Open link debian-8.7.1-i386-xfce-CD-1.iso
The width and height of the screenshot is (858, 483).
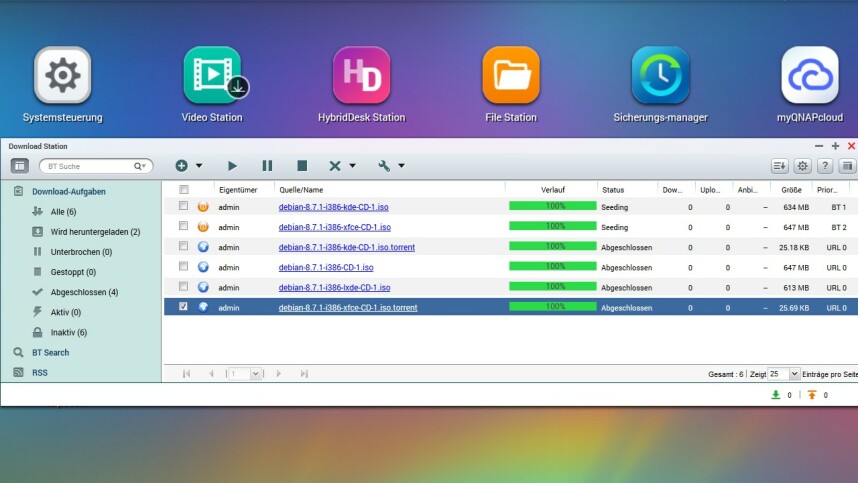pyautogui.click(x=334, y=227)
